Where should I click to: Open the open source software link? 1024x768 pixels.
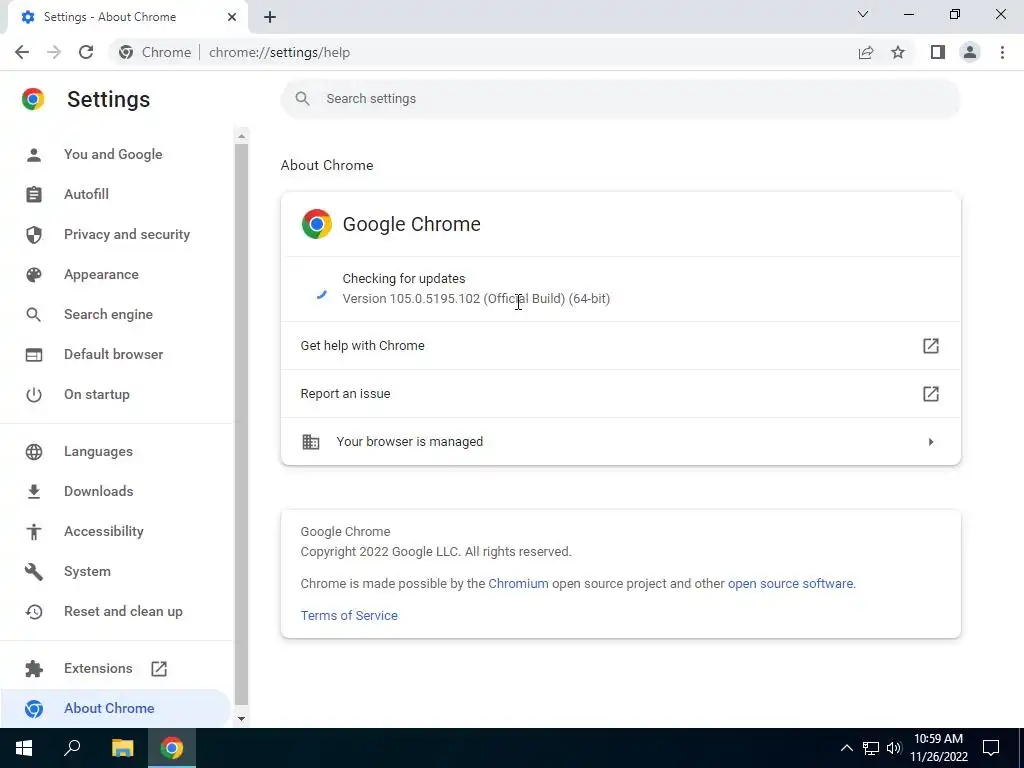click(x=790, y=583)
